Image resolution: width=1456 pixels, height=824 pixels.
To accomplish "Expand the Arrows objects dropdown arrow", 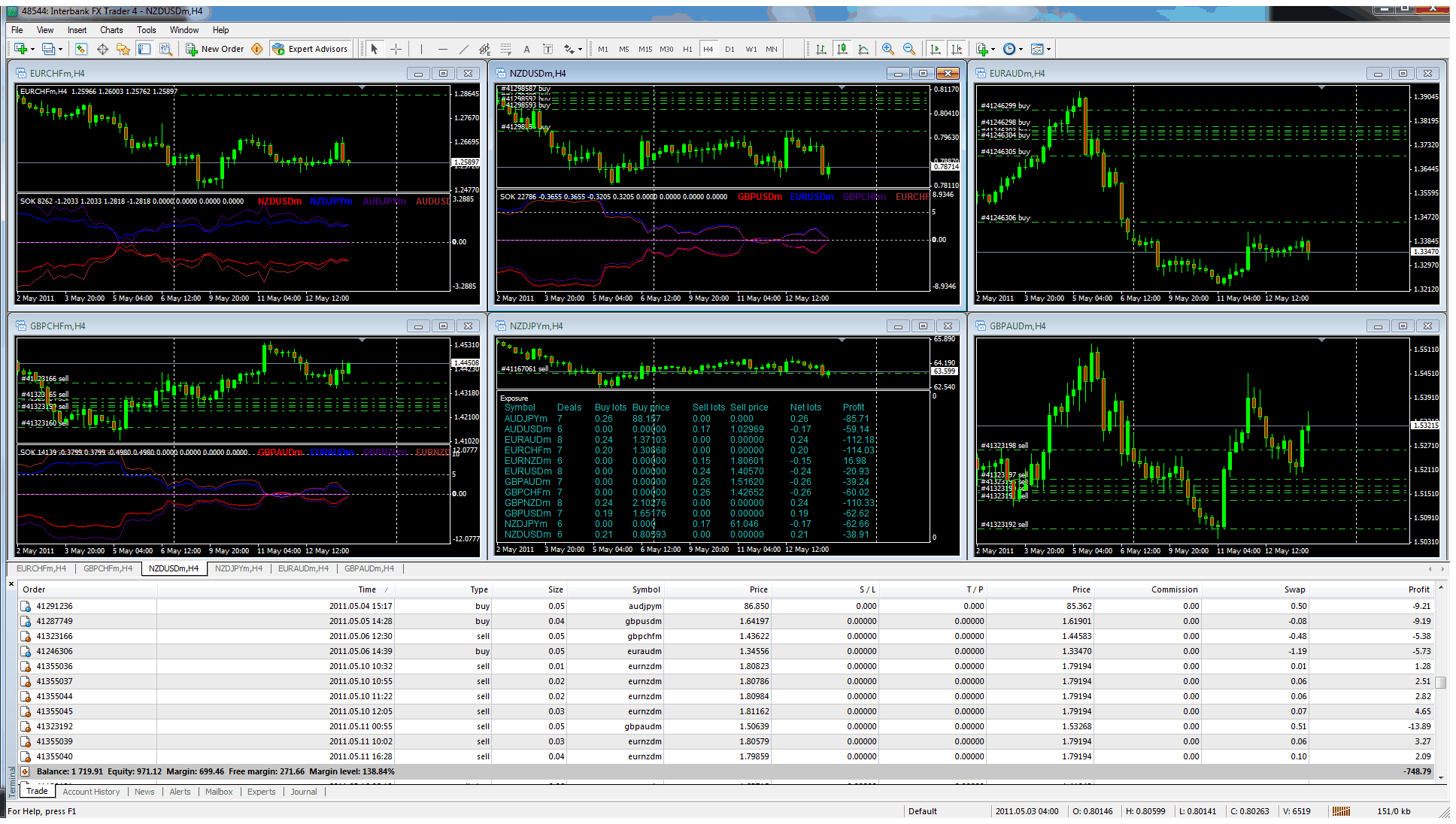I will 580,50.
